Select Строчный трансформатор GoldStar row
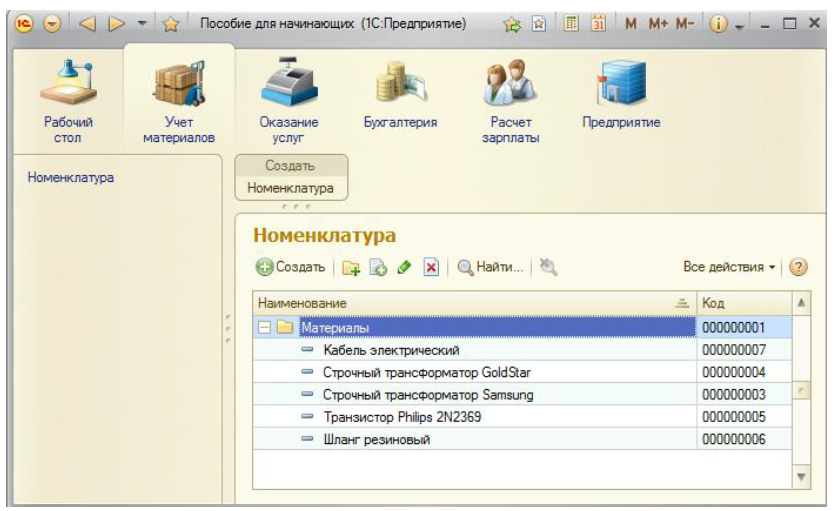839x511 pixels. pos(522,372)
